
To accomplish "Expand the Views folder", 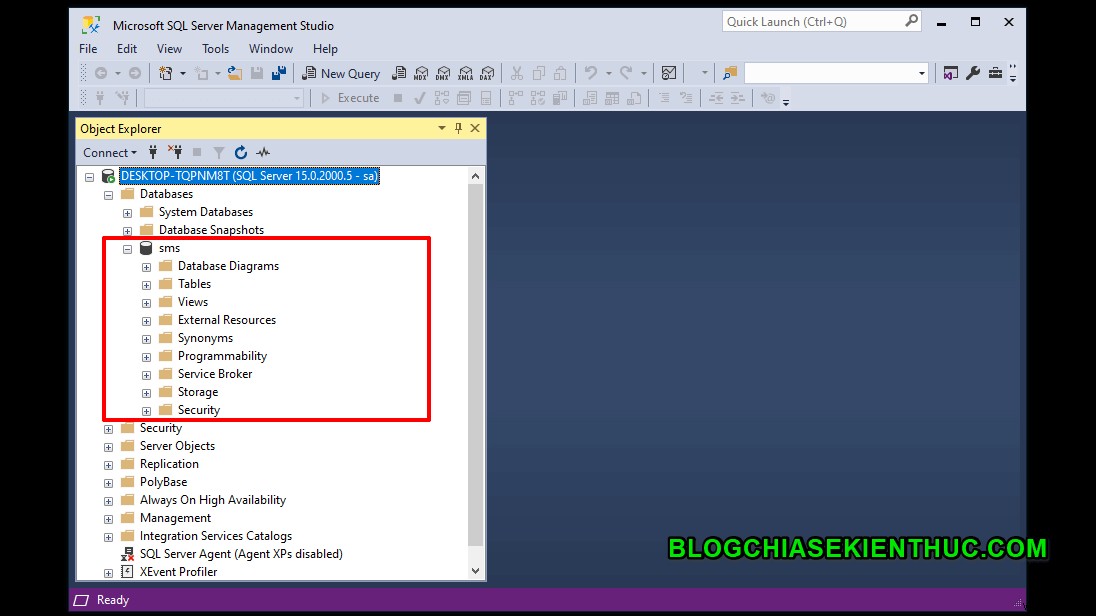I will [x=146, y=303].
